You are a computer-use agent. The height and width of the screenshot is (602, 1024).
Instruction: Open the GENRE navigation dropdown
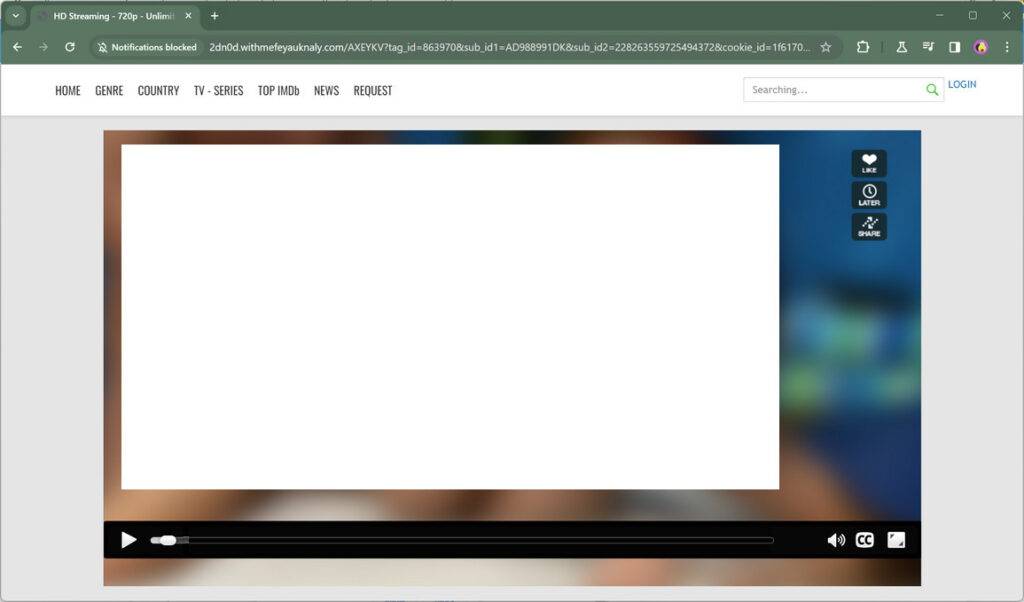(x=108, y=90)
